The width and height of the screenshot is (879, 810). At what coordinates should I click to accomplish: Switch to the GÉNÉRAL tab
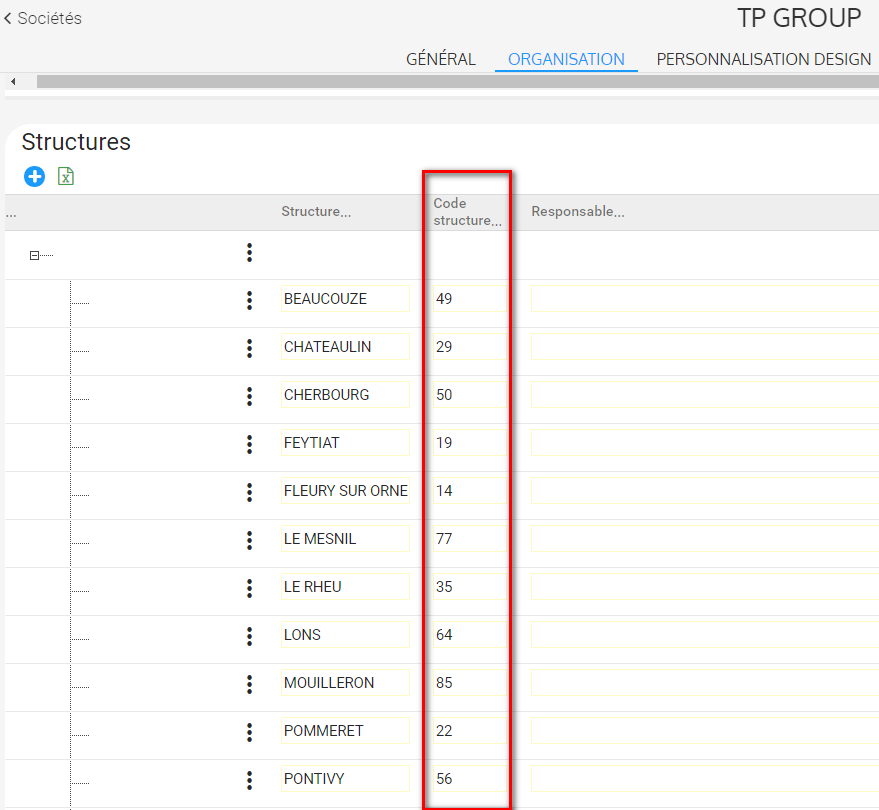click(x=440, y=59)
